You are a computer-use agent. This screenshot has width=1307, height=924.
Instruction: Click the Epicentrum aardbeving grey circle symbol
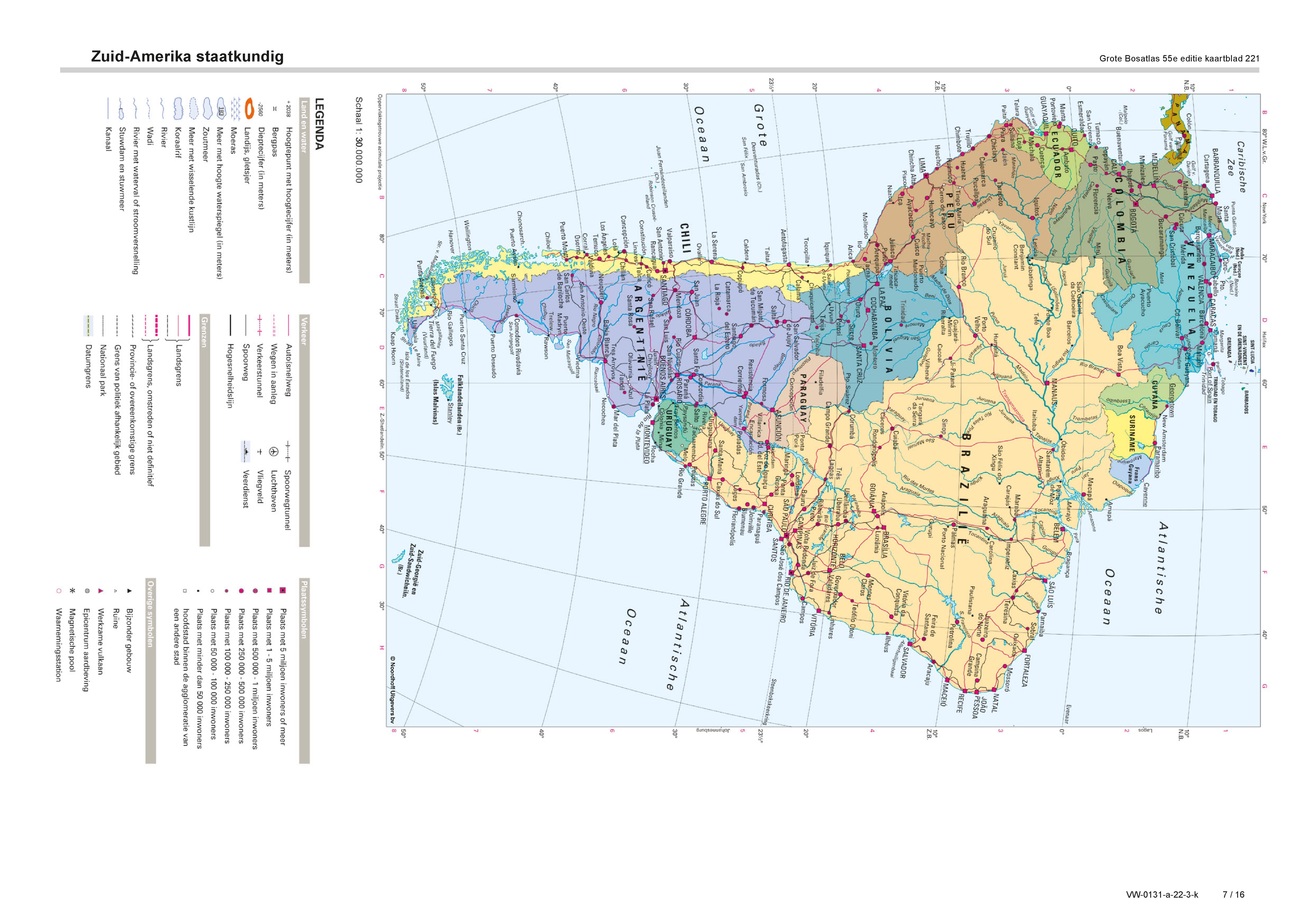[x=87, y=591]
